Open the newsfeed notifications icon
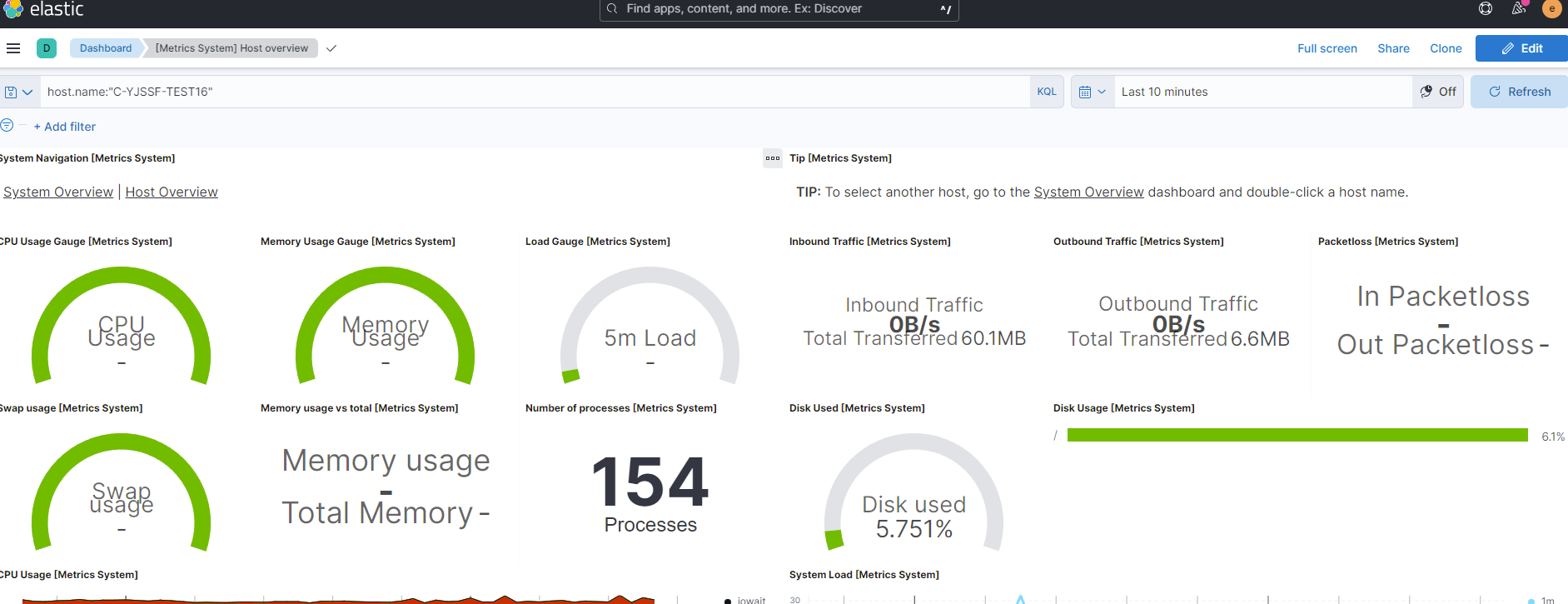 pos(1519,8)
